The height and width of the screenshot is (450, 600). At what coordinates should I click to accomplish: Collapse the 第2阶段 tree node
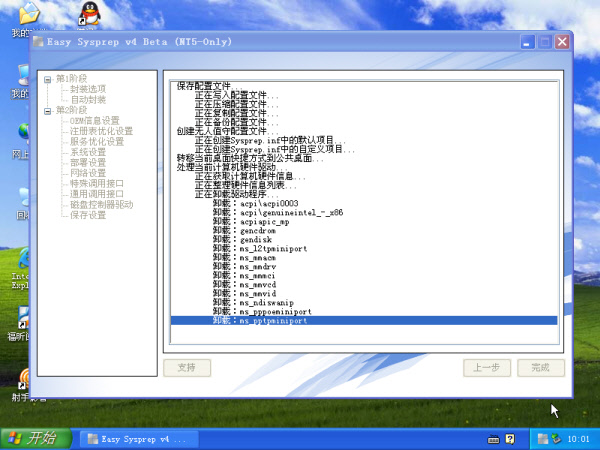(x=47, y=111)
